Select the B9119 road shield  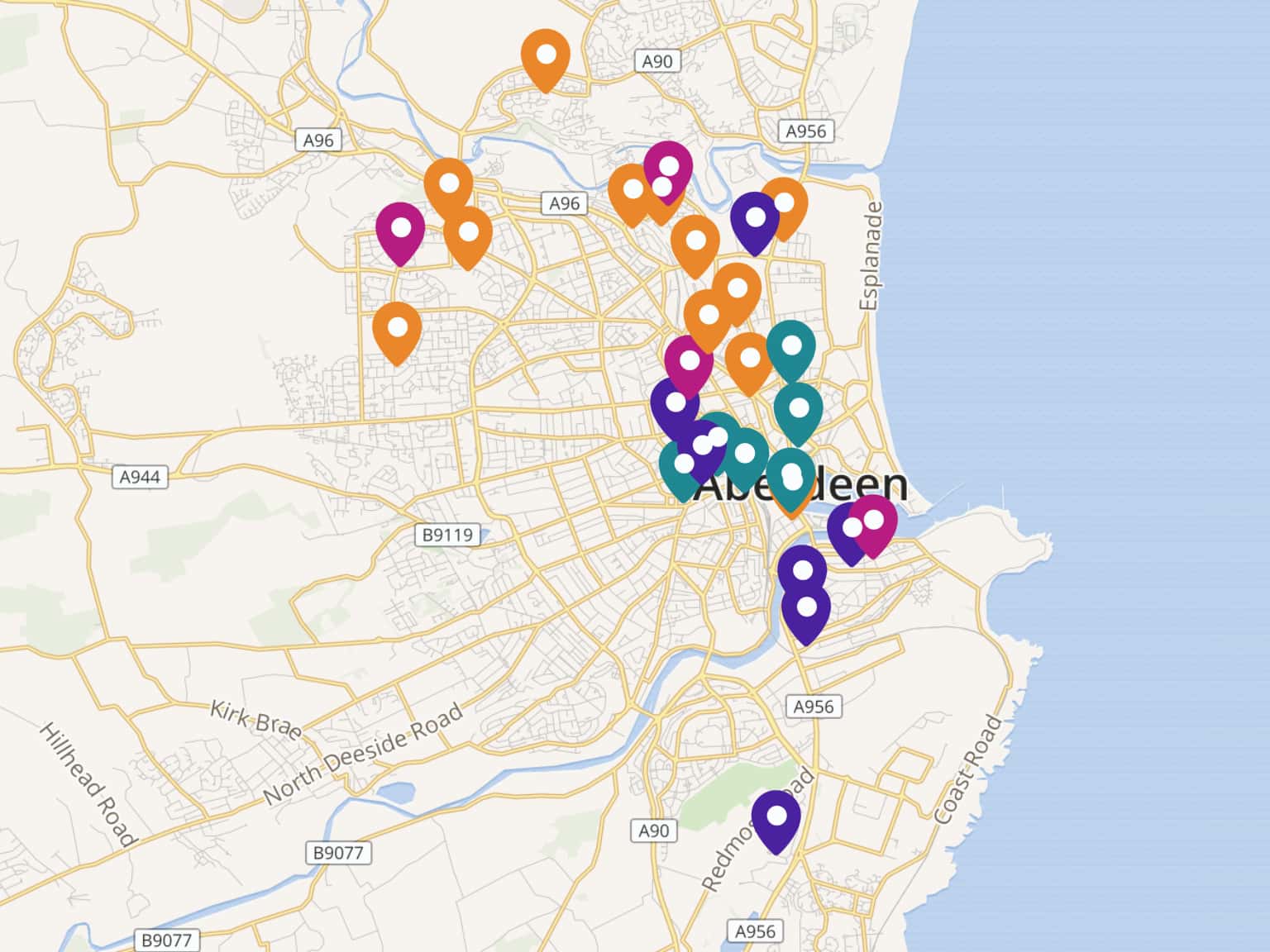click(x=447, y=535)
